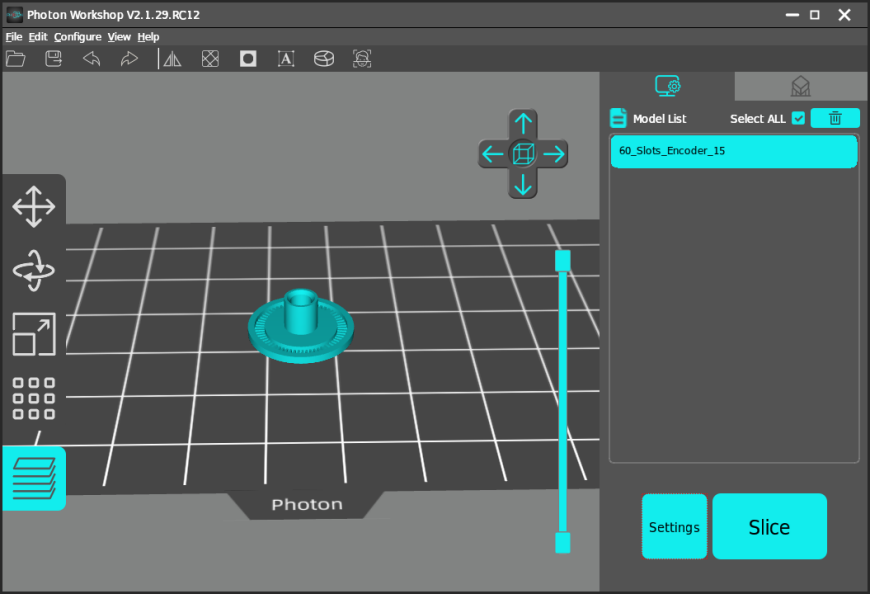
Task: Open the Edit menu
Action: tap(38, 37)
